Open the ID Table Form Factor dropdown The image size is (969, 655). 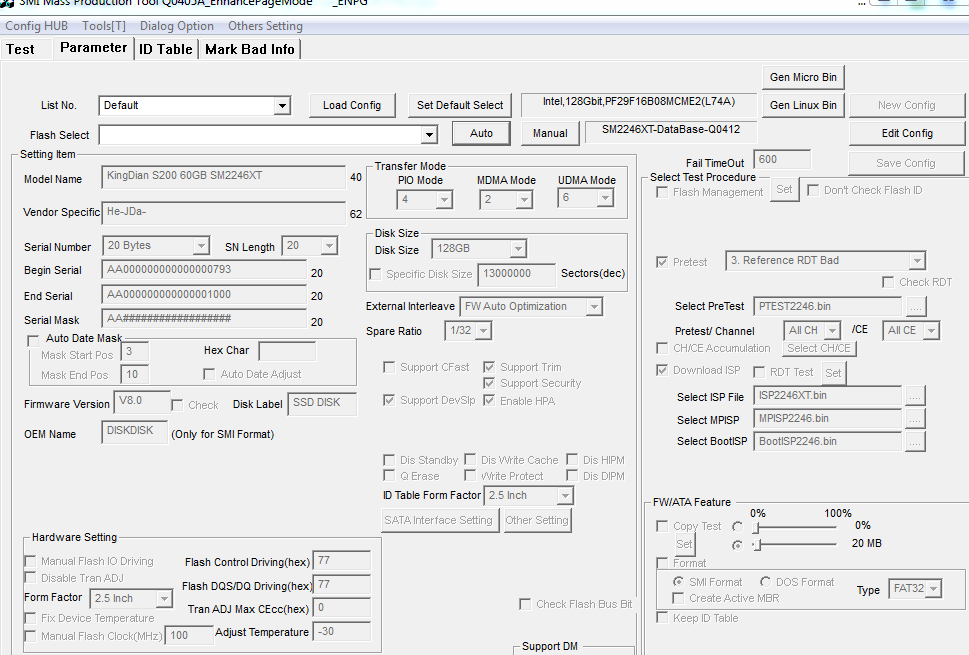pyautogui.click(x=565, y=496)
